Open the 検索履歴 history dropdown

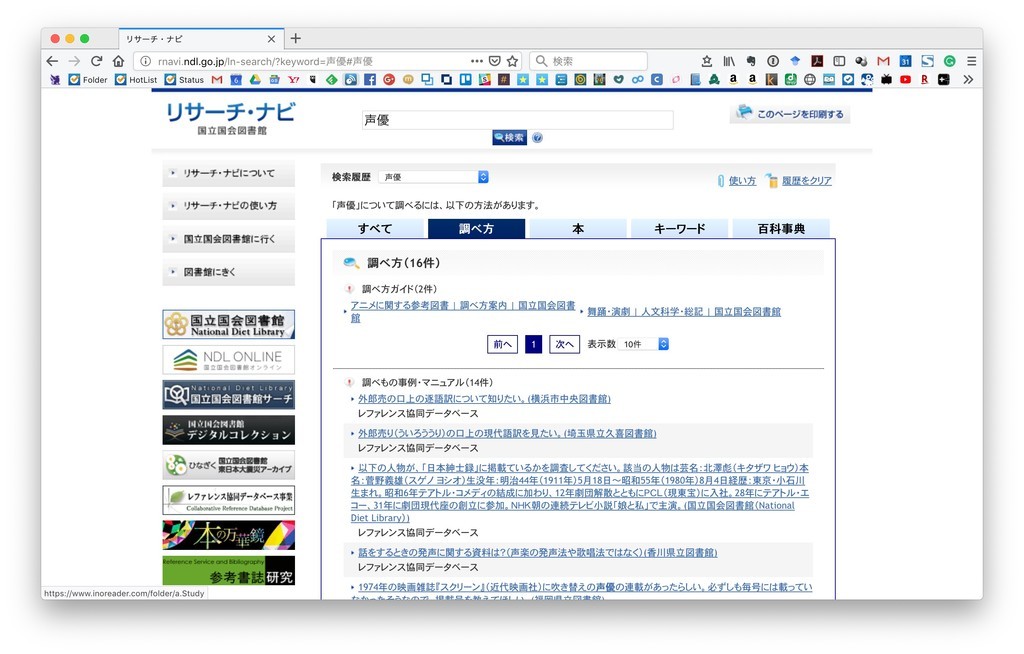pyautogui.click(x=434, y=177)
